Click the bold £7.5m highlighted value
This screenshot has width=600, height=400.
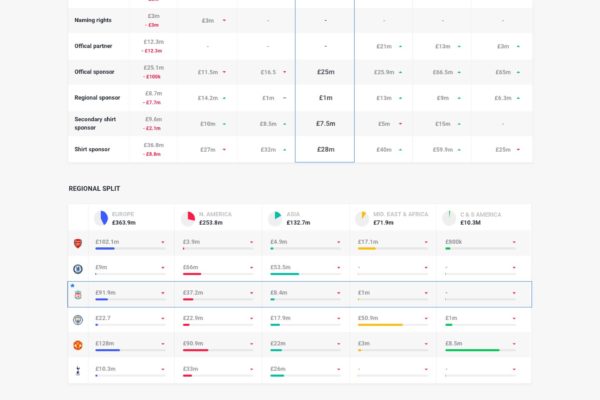click(x=326, y=124)
